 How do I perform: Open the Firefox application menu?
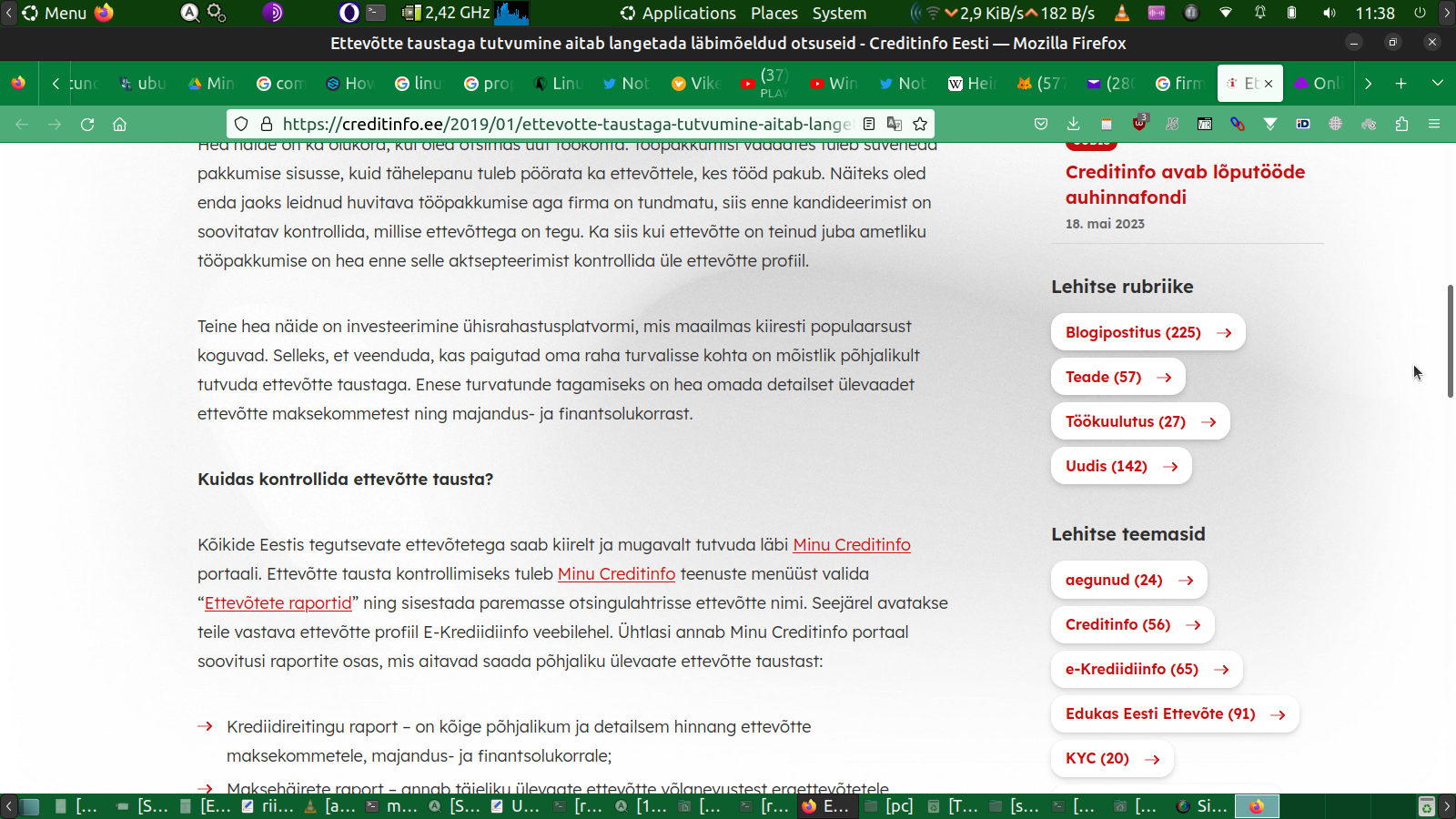click(x=1434, y=124)
